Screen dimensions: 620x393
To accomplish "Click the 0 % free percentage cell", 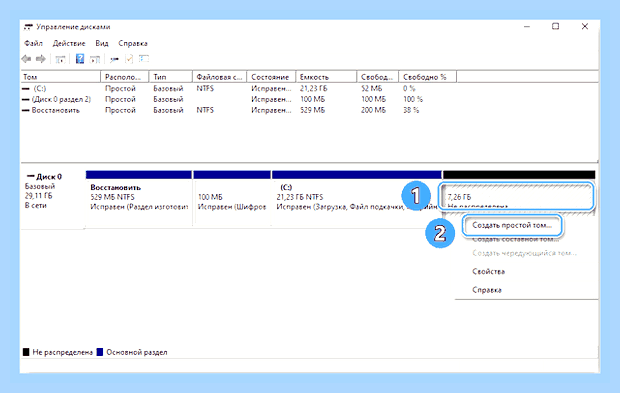I will pos(409,89).
